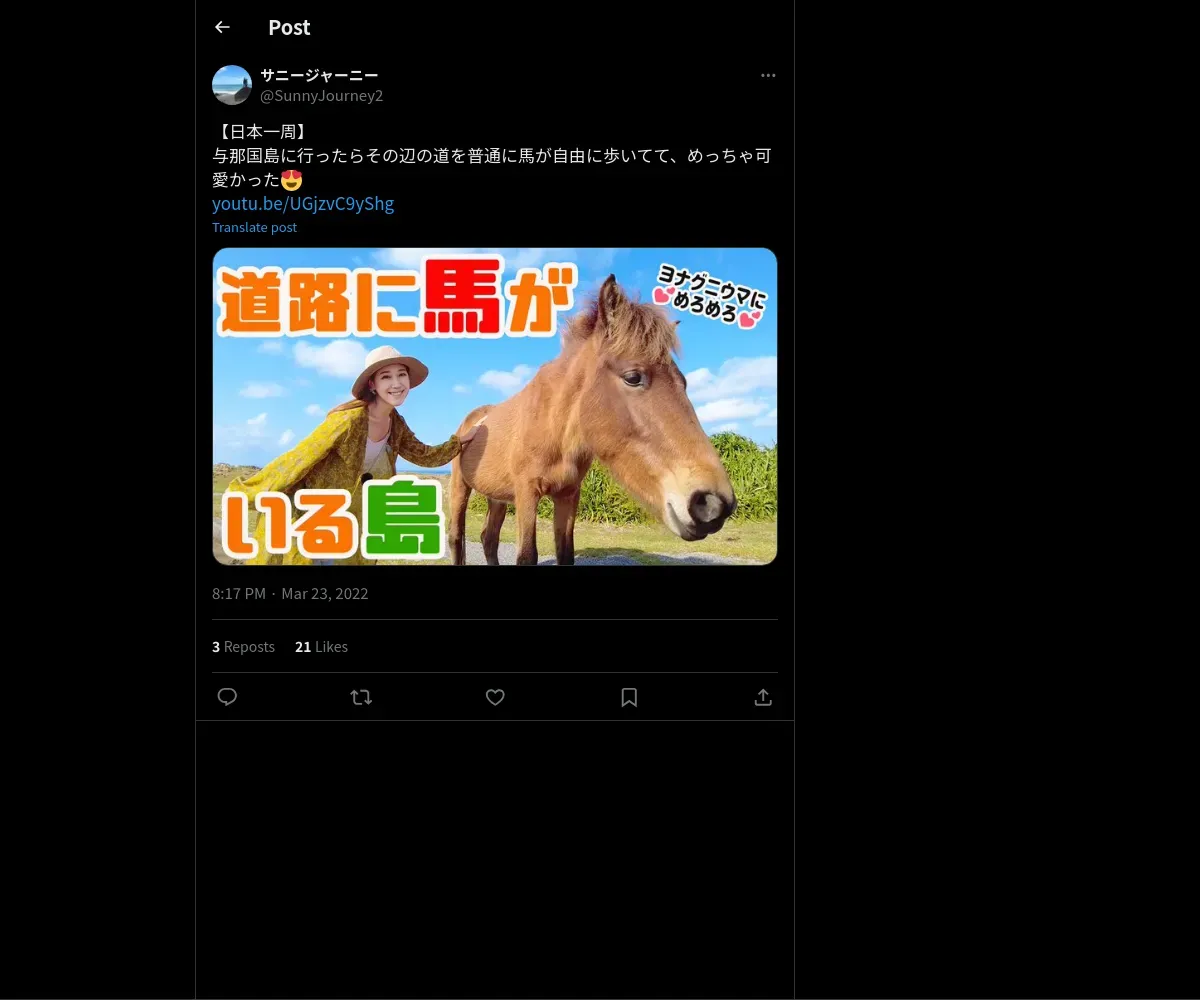Screen dimensions: 1200x1000
Task: Click the サニージャーニー display name
Action: click(x=319, y=75)
